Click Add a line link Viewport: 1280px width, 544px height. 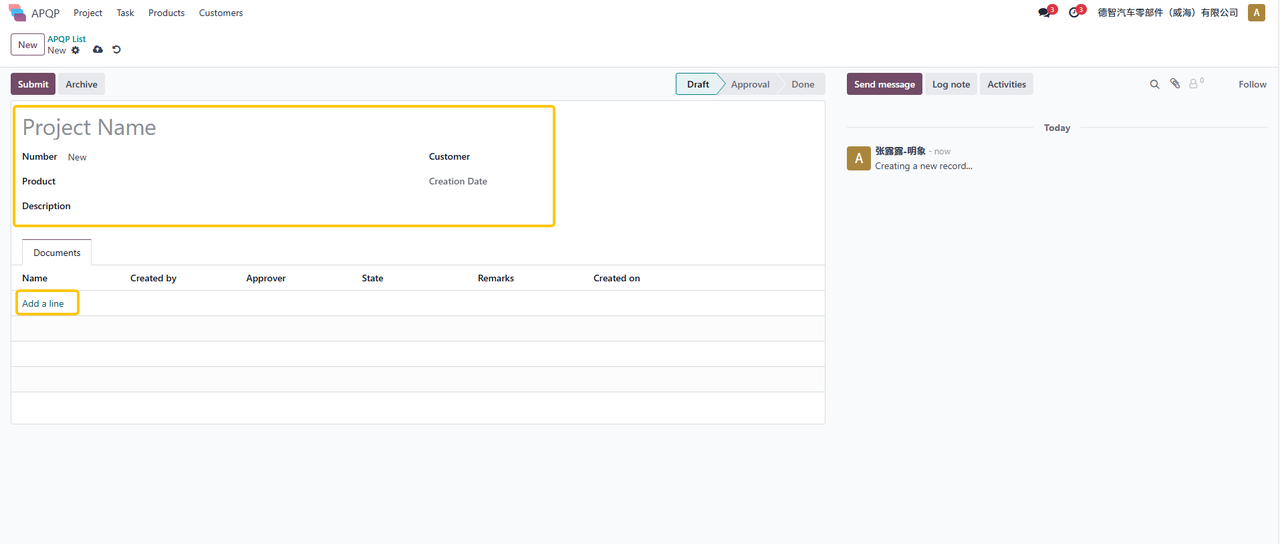tap(43, 304)
